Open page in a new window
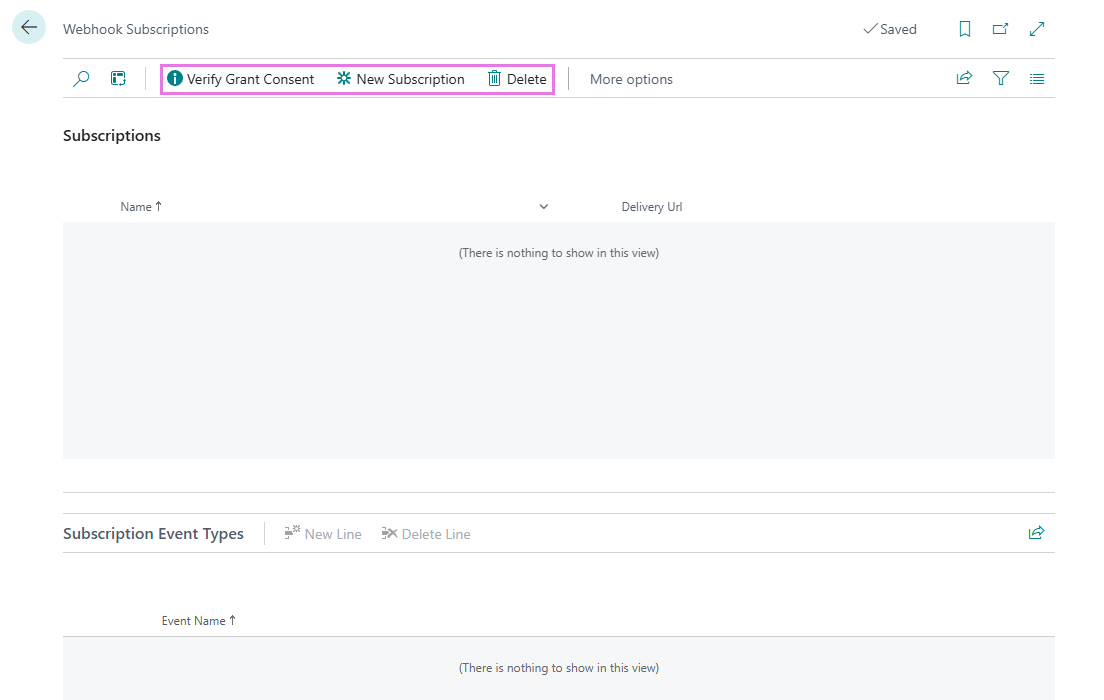1104x700 pixels. pos(1000,29)
